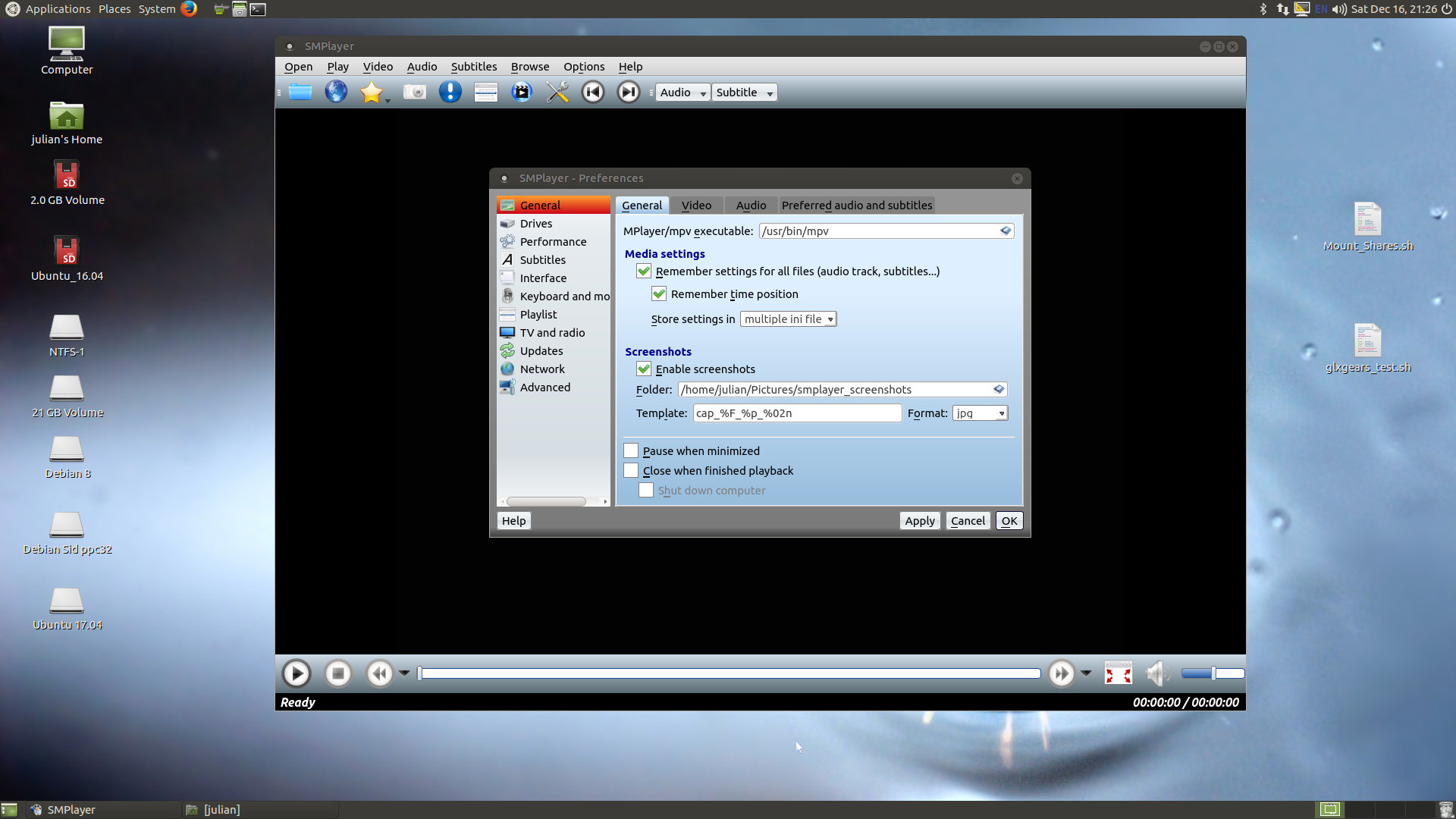Switch to the Video preferences tab
The image size is (1456, 819).
(696, 206)
